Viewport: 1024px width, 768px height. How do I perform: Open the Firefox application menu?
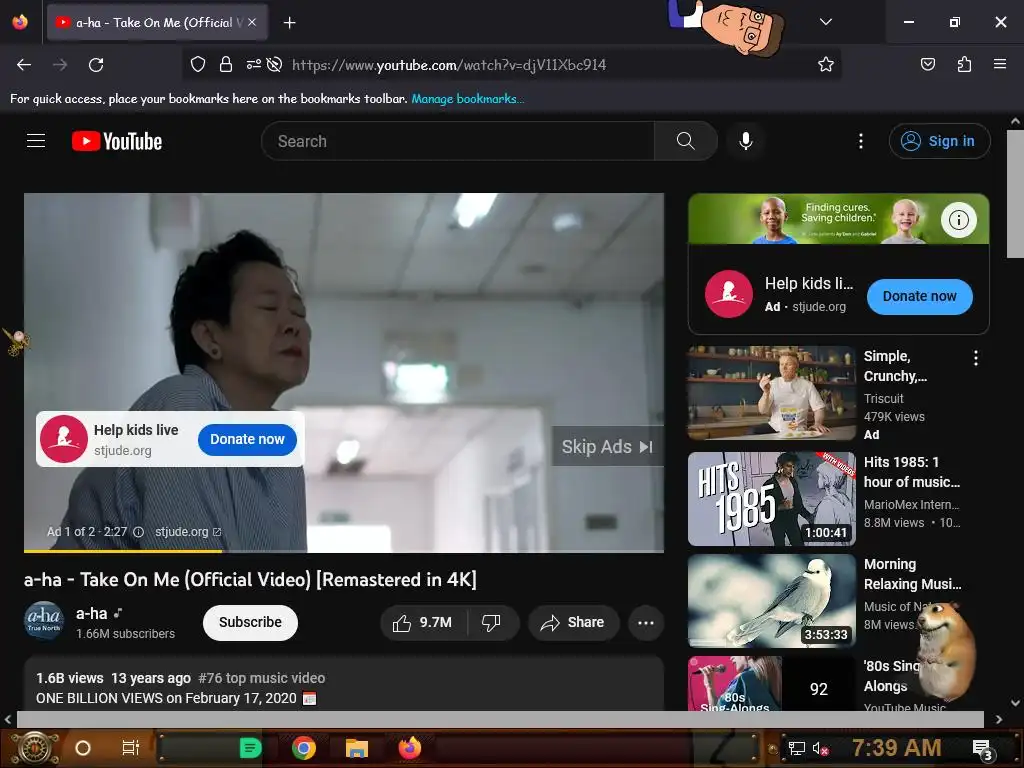(1000, 64)
